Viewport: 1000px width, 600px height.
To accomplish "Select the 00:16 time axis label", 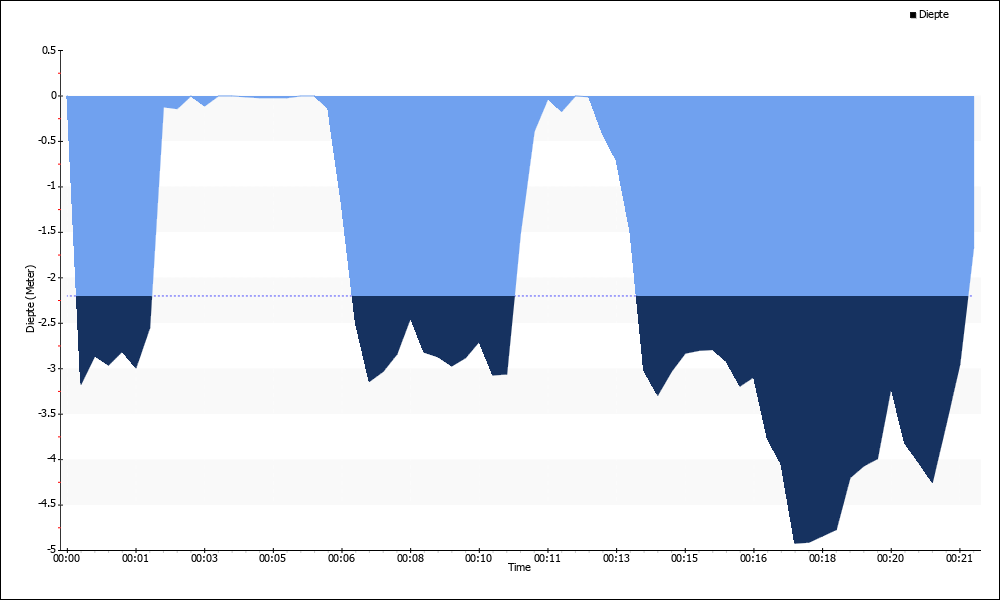I will 753,559.
